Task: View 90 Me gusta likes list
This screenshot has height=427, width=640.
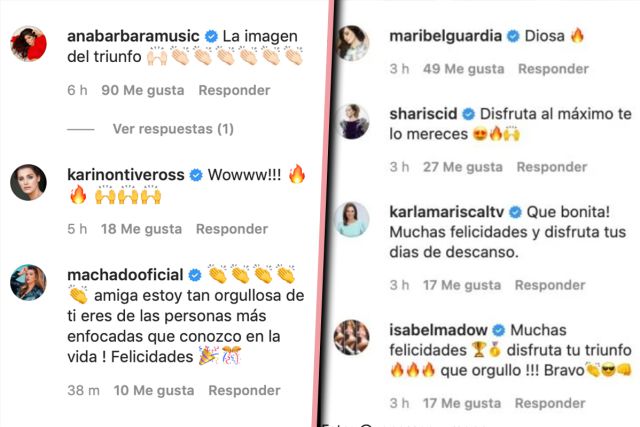Action: click(x=143, y=90)
